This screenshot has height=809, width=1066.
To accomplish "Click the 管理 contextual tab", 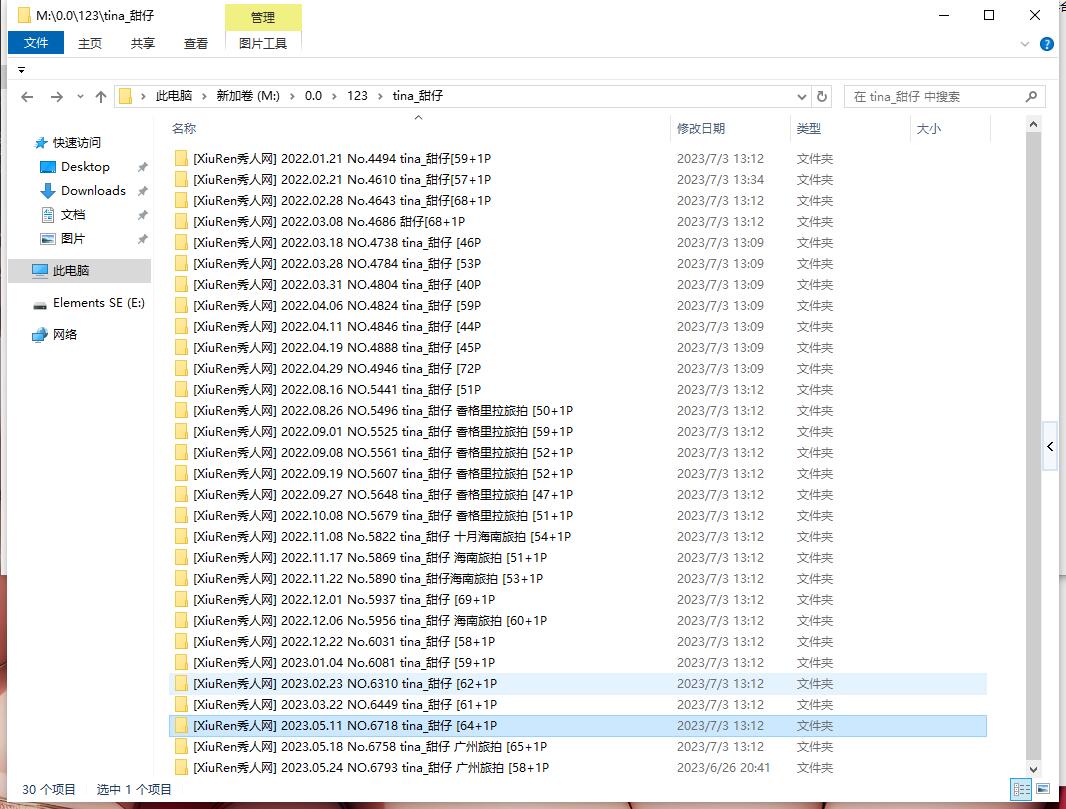I will [263, 18].
